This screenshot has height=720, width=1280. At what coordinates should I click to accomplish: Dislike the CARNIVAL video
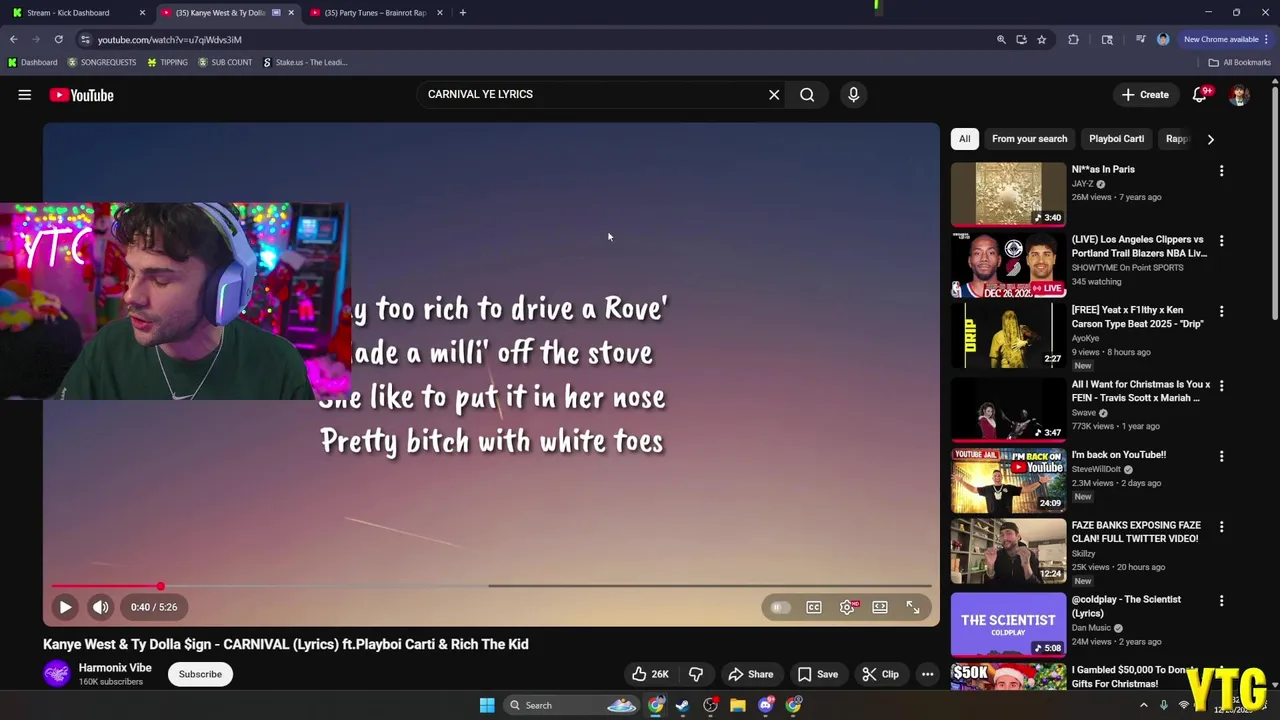(696, 674)
